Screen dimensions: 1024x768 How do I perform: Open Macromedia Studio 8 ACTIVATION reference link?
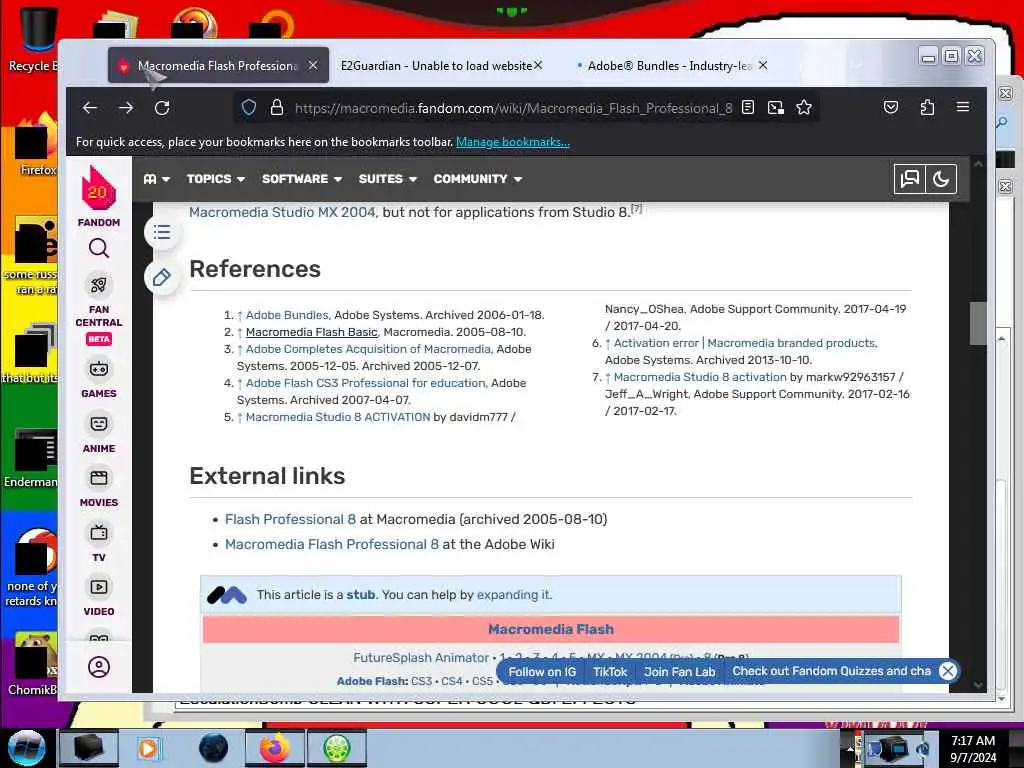[x=338, y=417]
